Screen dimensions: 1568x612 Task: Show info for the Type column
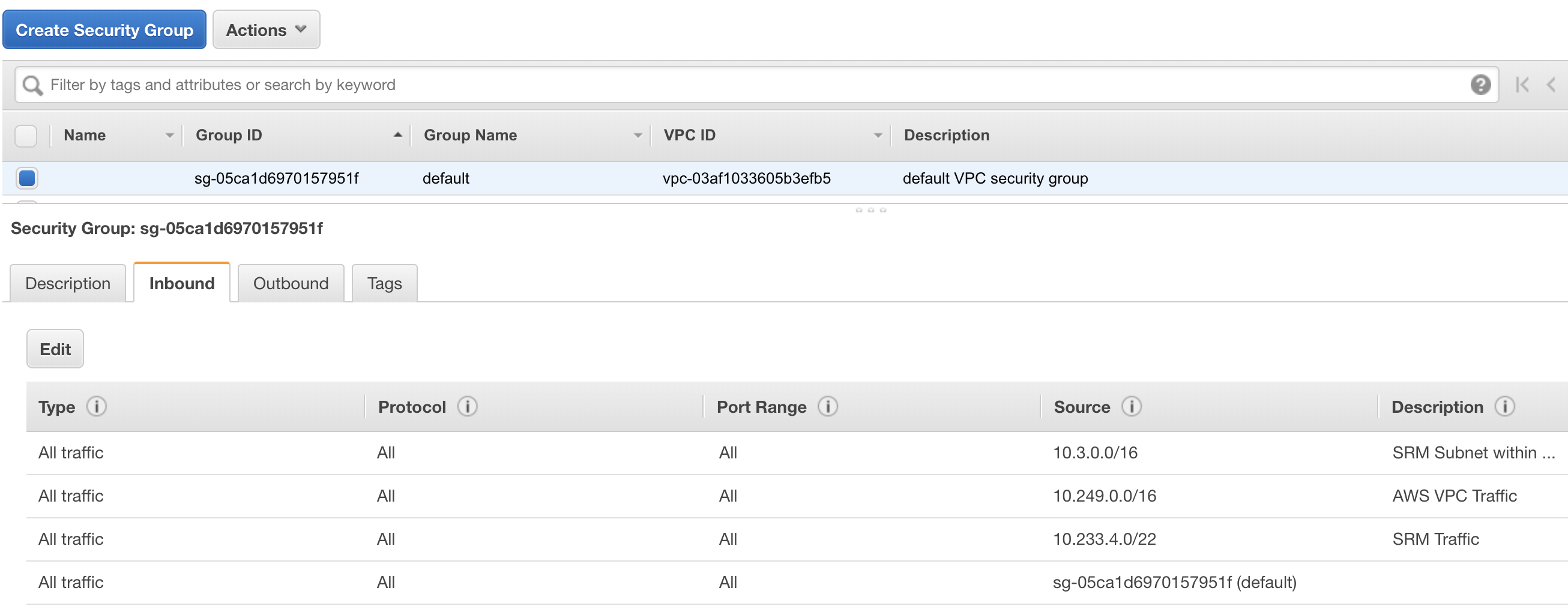96,406
